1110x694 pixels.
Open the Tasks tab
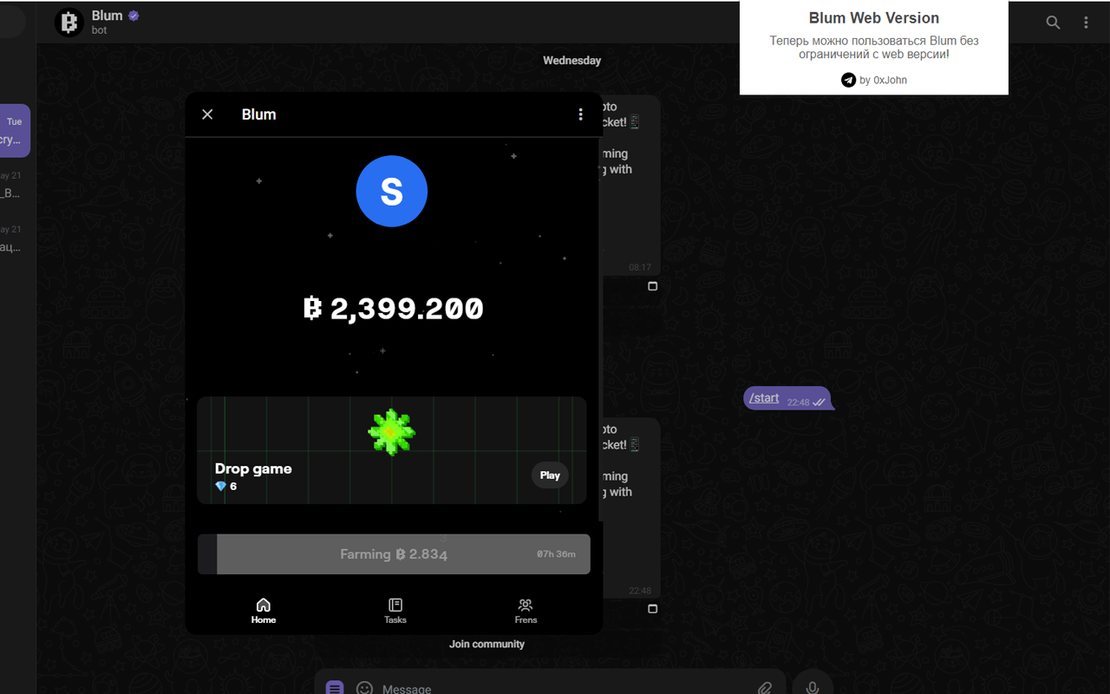(395, 610)
